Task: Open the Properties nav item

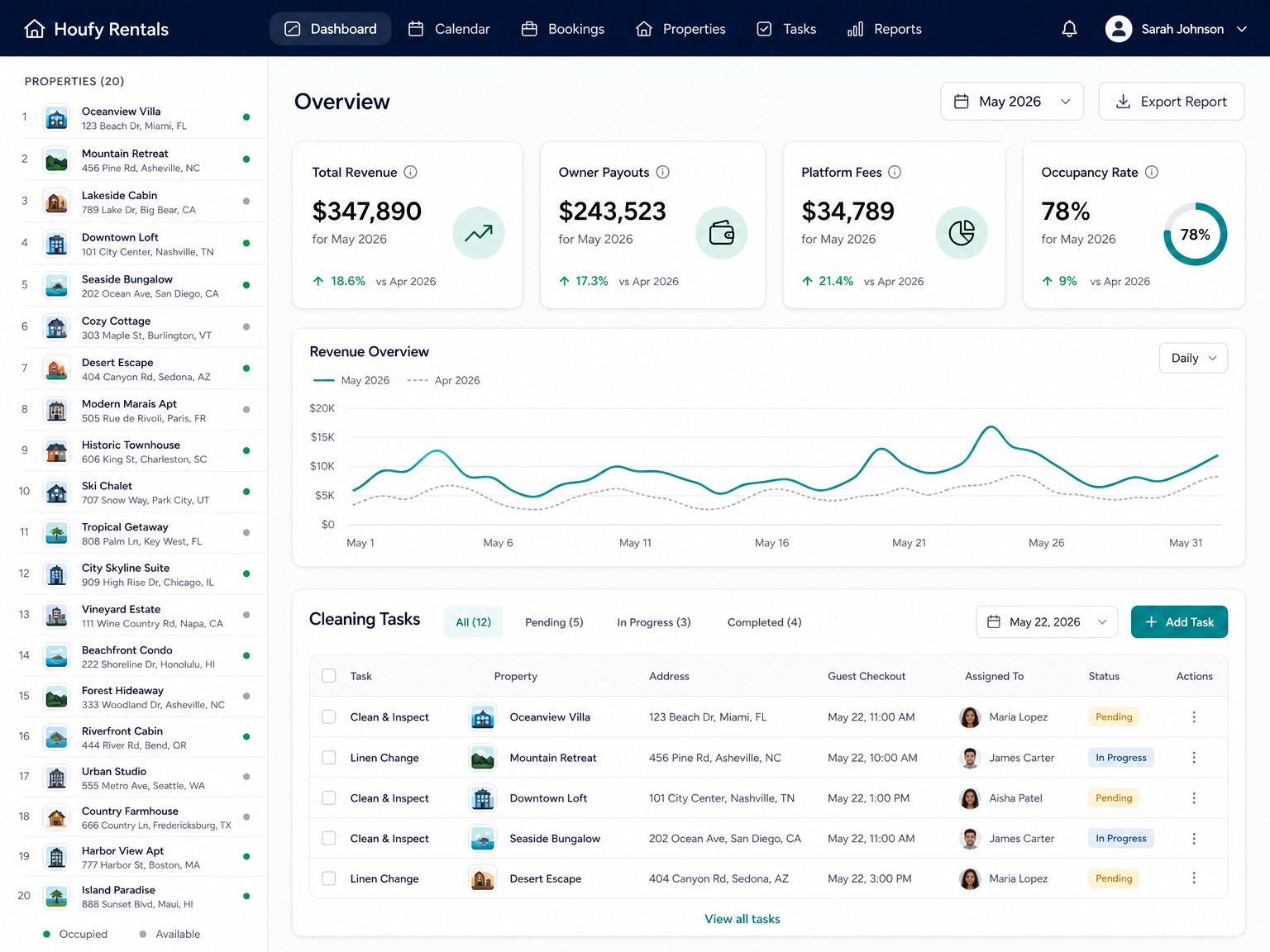Action: [x=680, y=29]
